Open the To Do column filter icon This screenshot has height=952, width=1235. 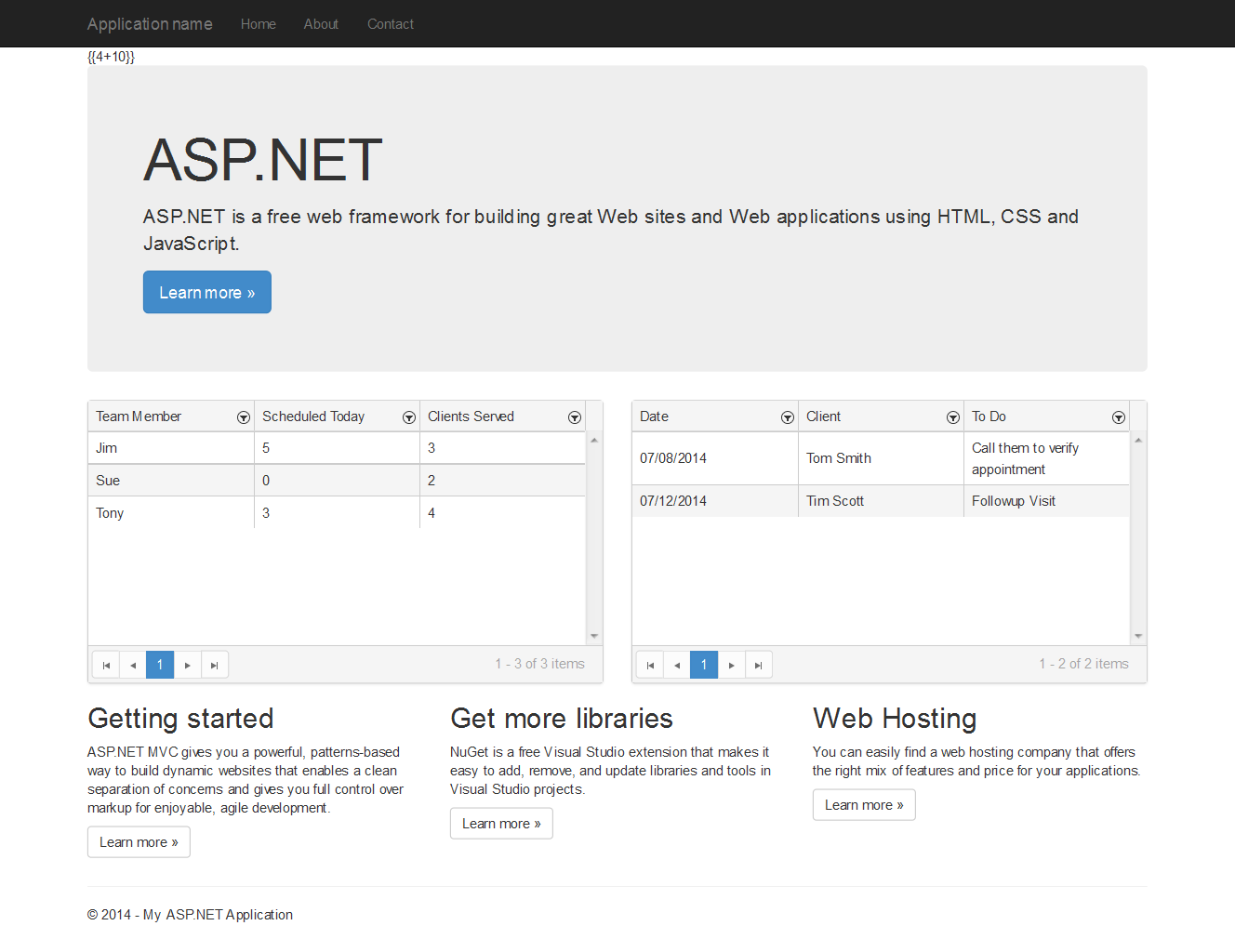point(1119,417)
